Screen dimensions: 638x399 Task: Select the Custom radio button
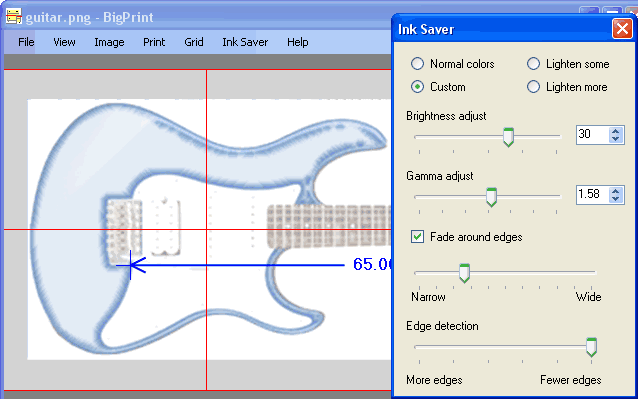[x=417, y=87]
